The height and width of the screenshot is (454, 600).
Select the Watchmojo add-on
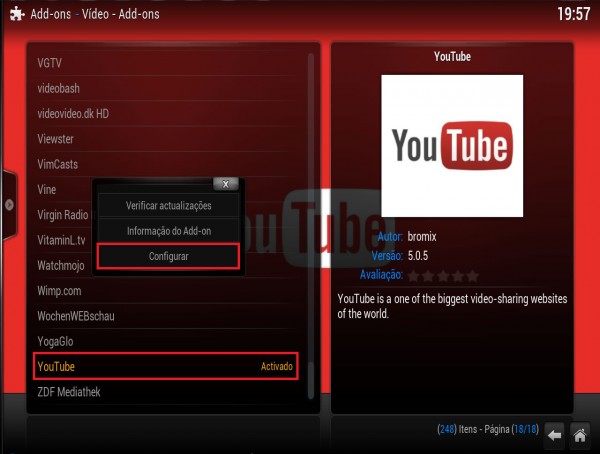click(63, 265)
